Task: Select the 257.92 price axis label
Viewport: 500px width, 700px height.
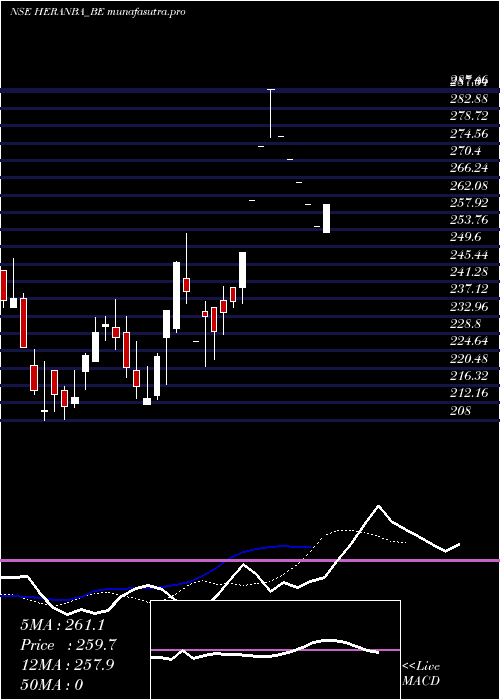Action: click(469, 203)
